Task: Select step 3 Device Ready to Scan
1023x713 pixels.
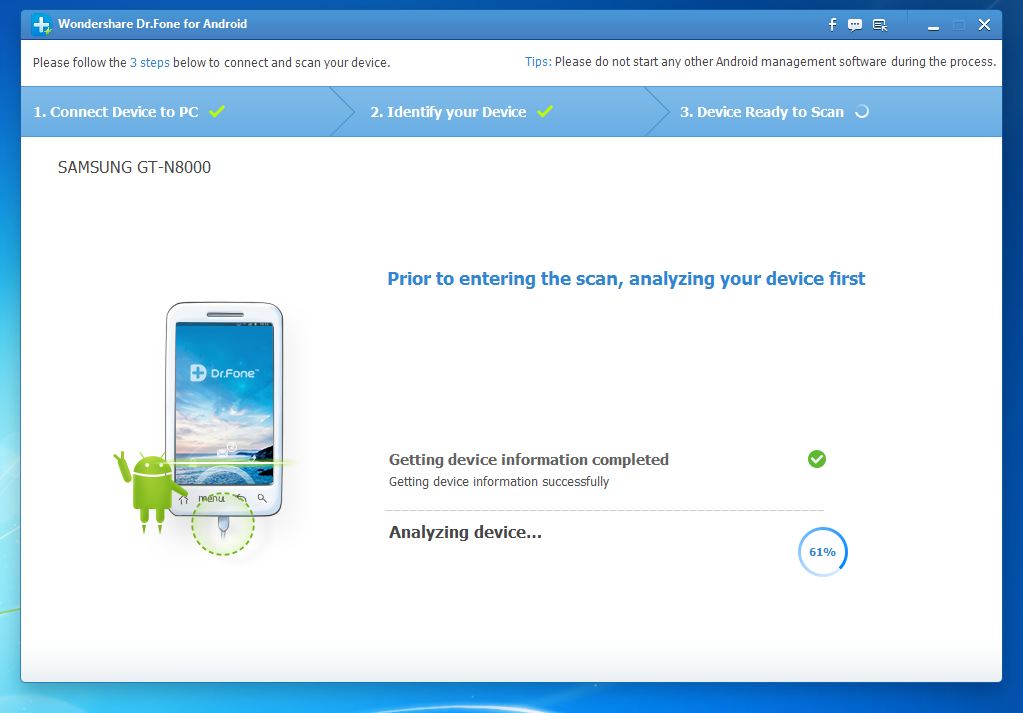Action: [x=761, y=112]
